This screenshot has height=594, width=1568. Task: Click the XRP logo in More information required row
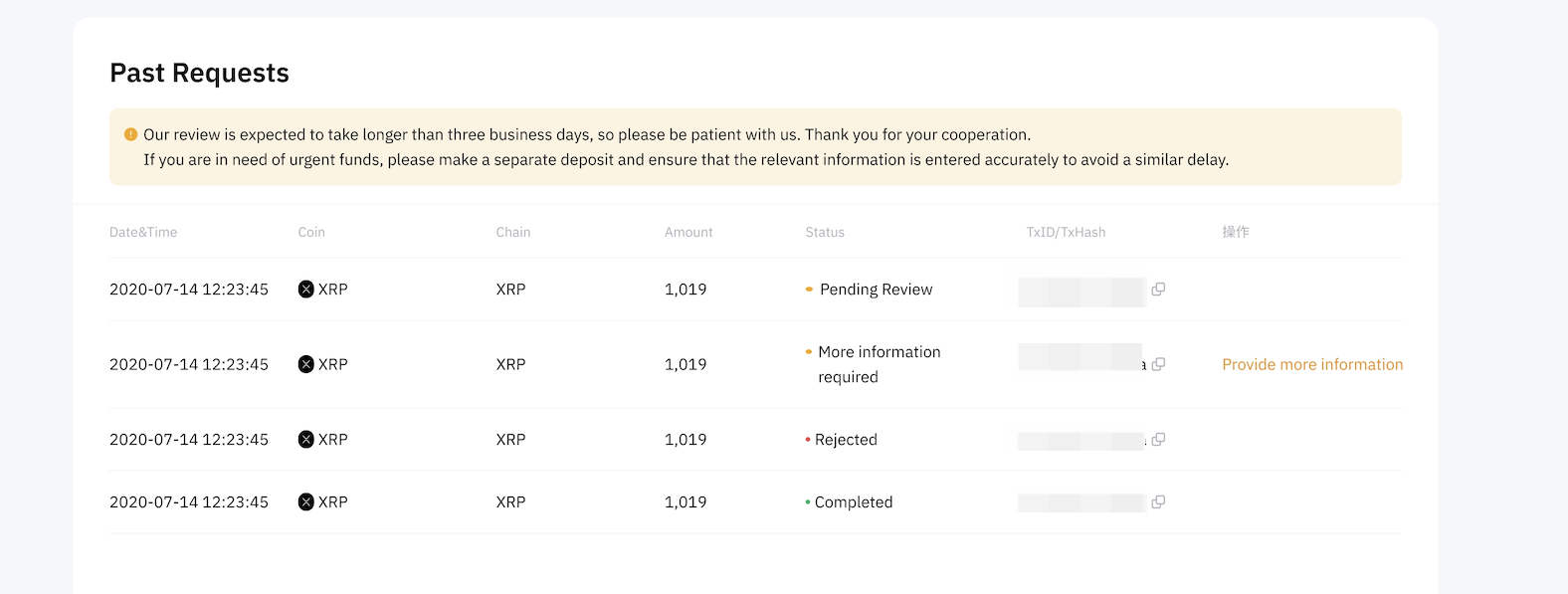(306, 364)
